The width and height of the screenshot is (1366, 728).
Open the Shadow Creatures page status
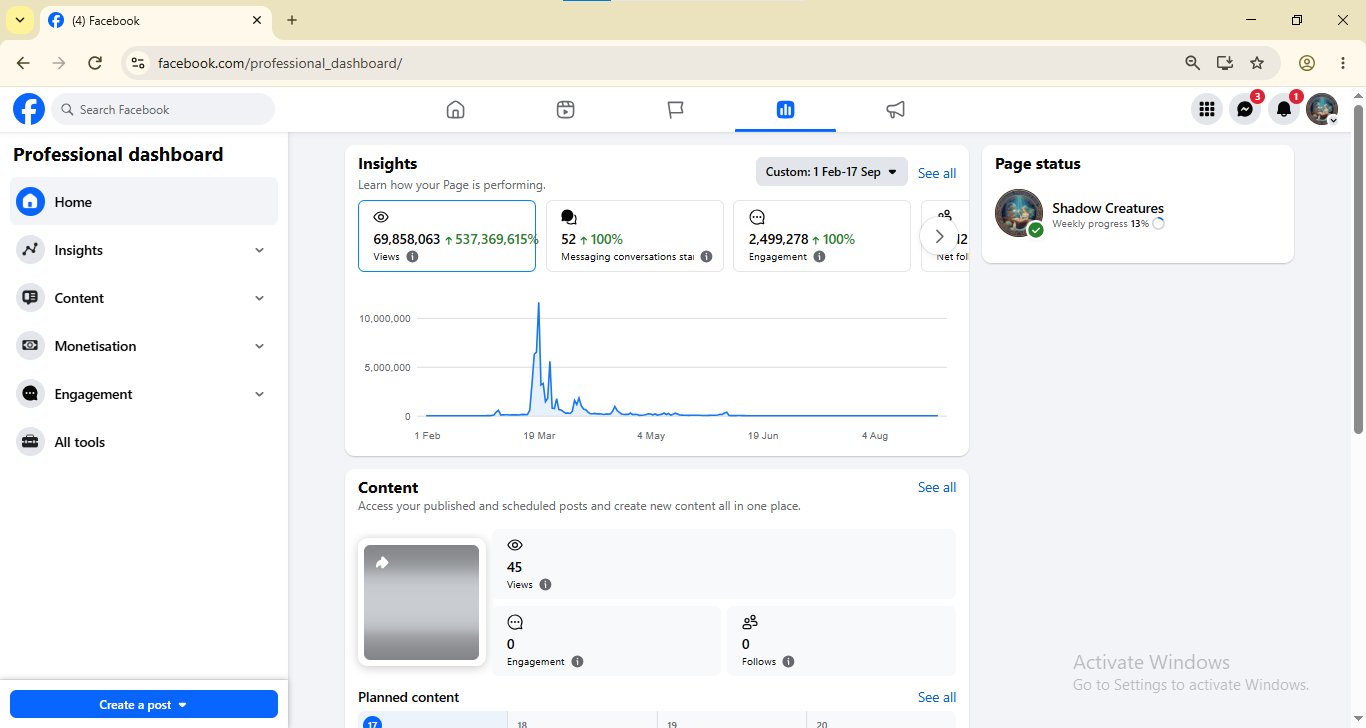pos(1108,208)
